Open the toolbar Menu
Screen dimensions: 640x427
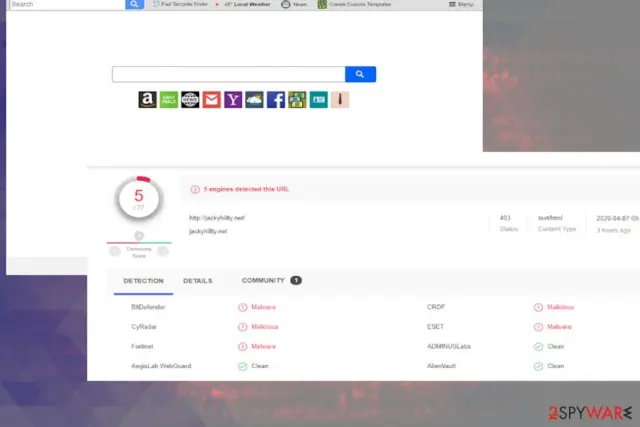point(461,4)
